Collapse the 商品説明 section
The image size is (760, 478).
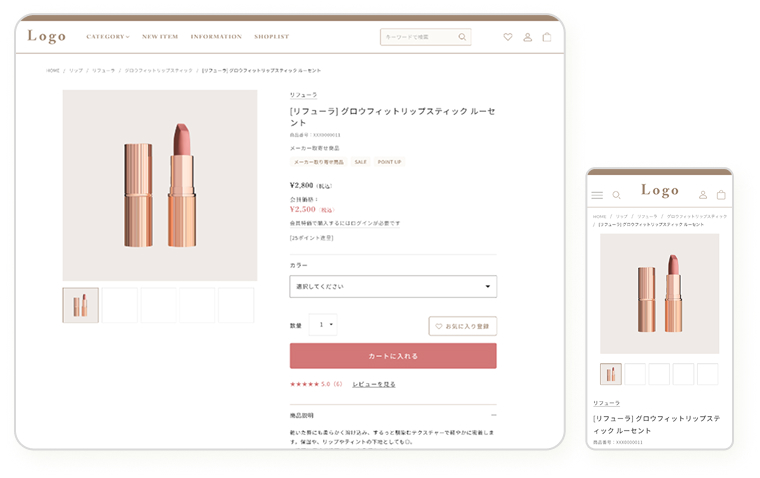coord(493,414)
